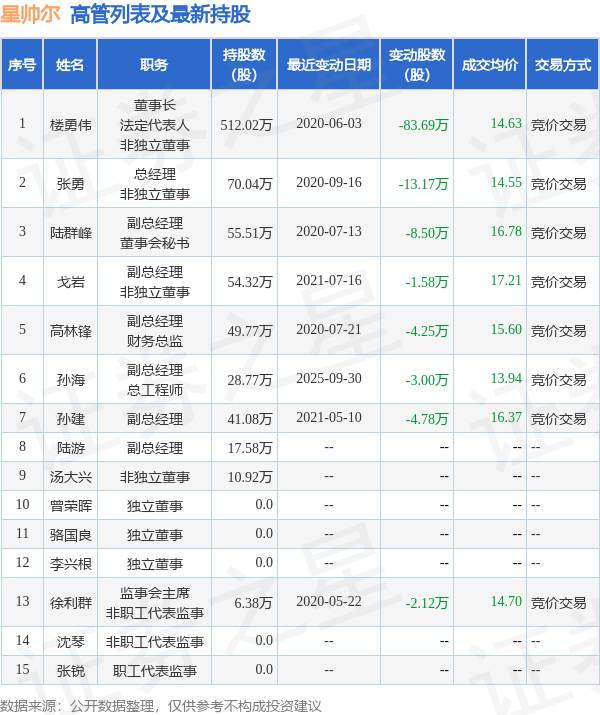Click the 最近变动日期 column header
This screenshot has height=715, width=600.
tap(329, 64)
